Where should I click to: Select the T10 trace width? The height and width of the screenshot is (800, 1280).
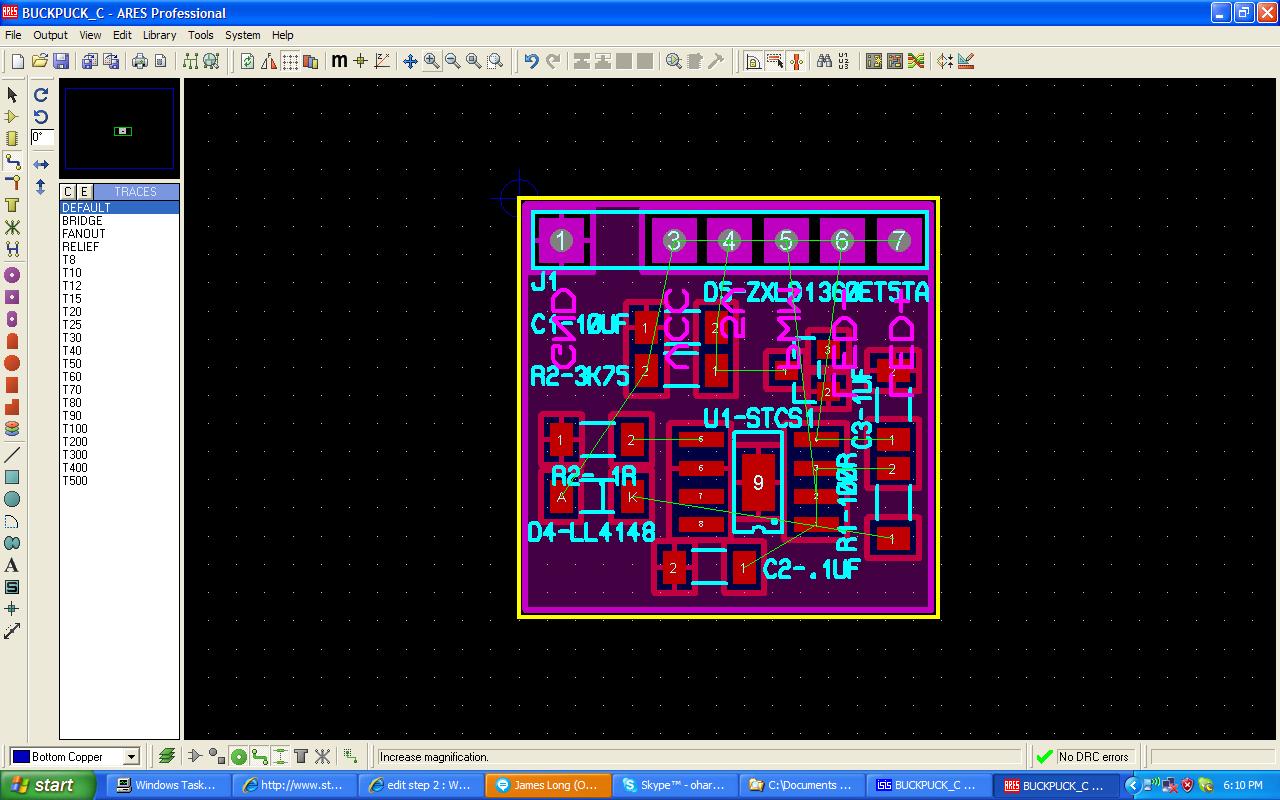point(119,273)
